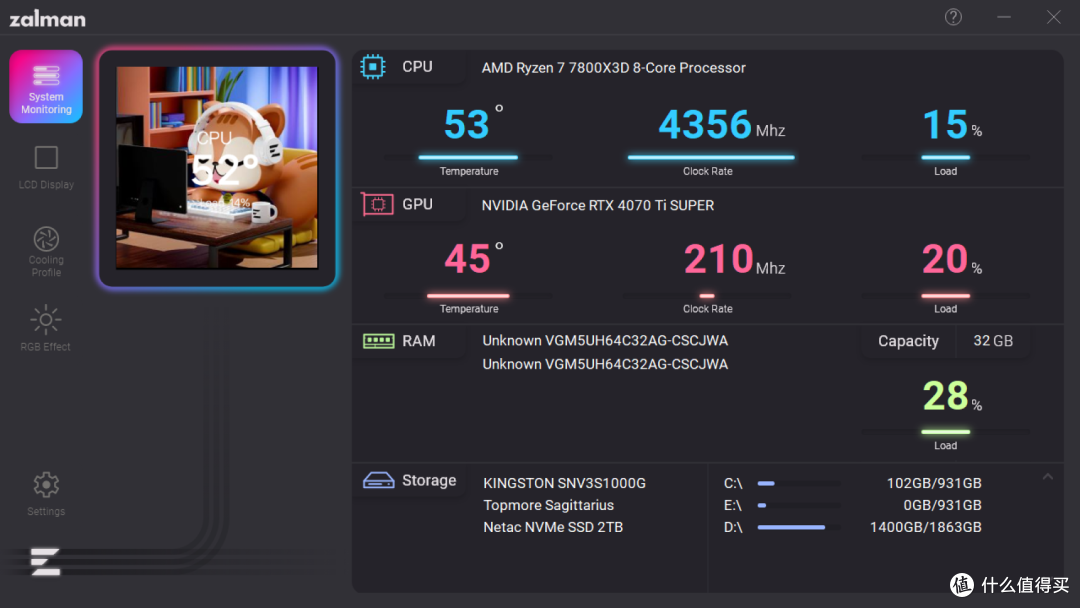
Task: Open the RGB Effect section
Action: (x=46, y=328)
